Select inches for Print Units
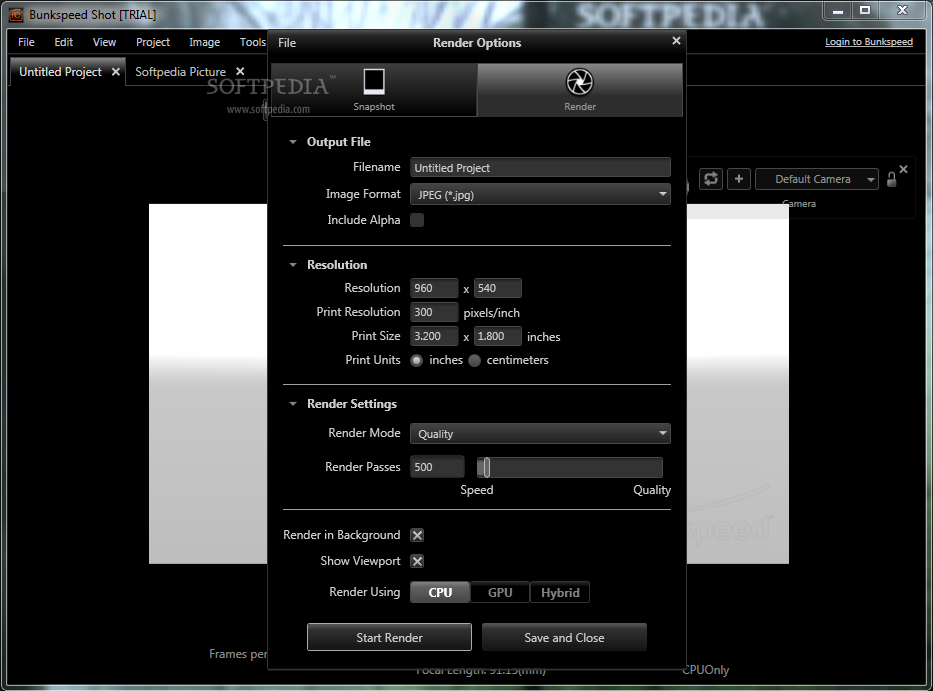Image resolution: width=933 pixels, height=691 pixels. click(x=417, y=360)
